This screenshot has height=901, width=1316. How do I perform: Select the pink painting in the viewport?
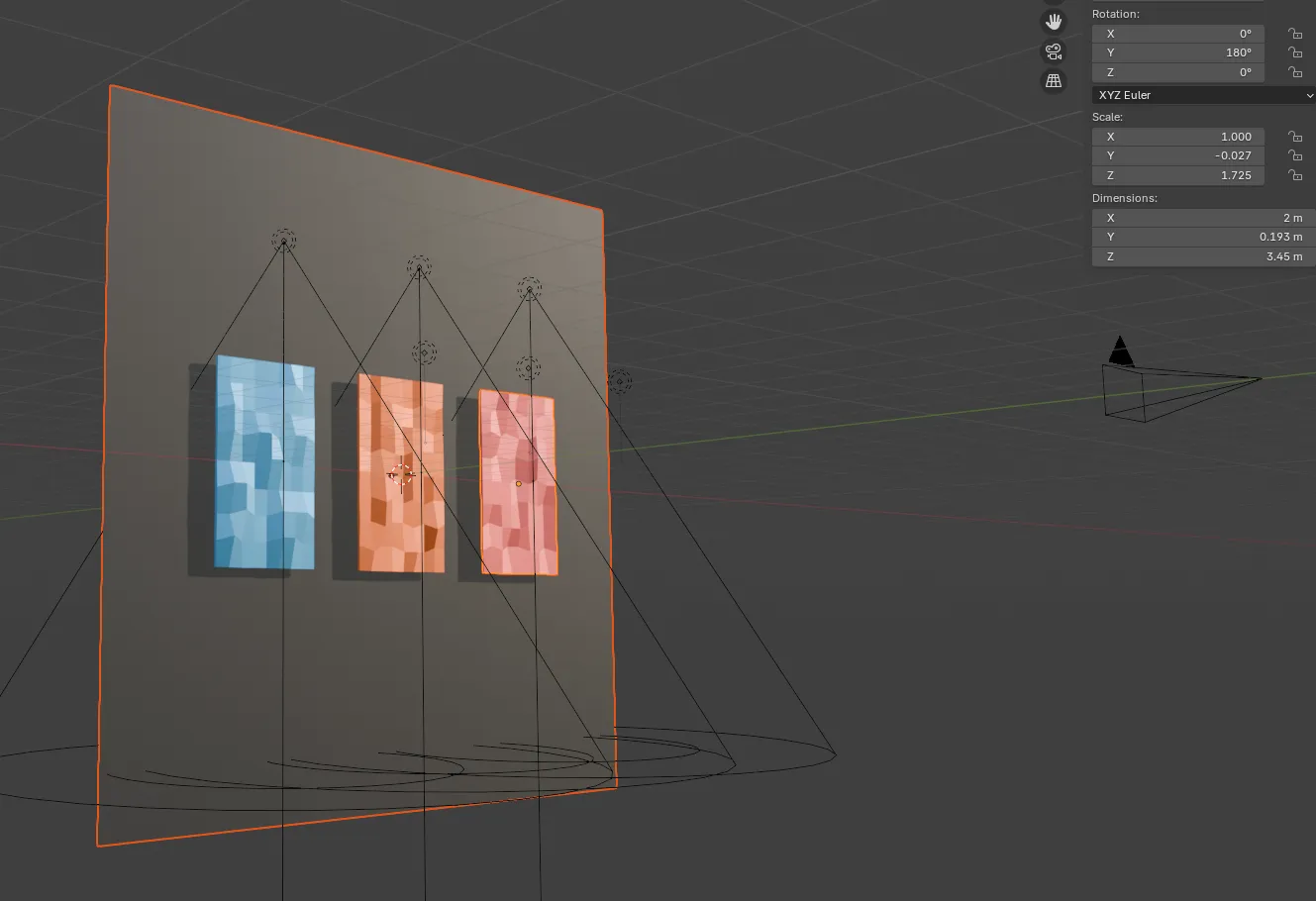[x=518, y=482]
